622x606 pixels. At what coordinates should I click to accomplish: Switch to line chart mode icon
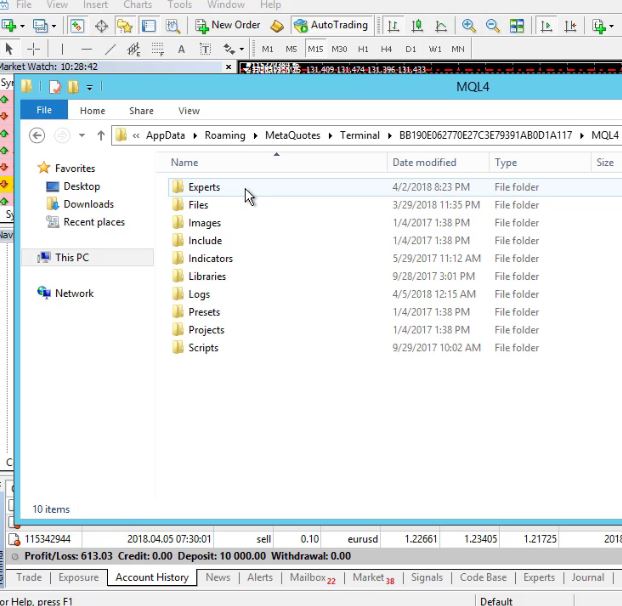[x=441, y=26]
